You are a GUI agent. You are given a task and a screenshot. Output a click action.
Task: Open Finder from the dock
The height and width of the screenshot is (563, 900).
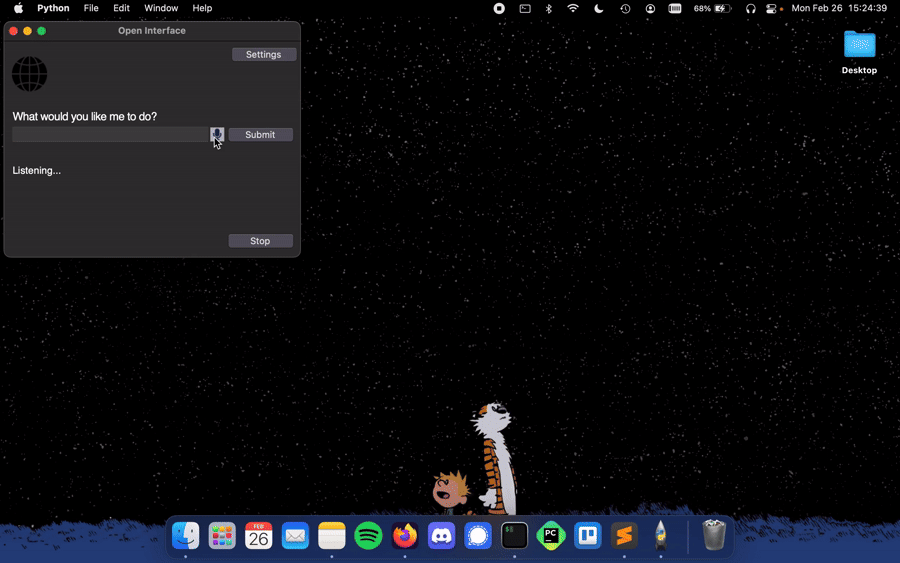click(x=185, y=535)
